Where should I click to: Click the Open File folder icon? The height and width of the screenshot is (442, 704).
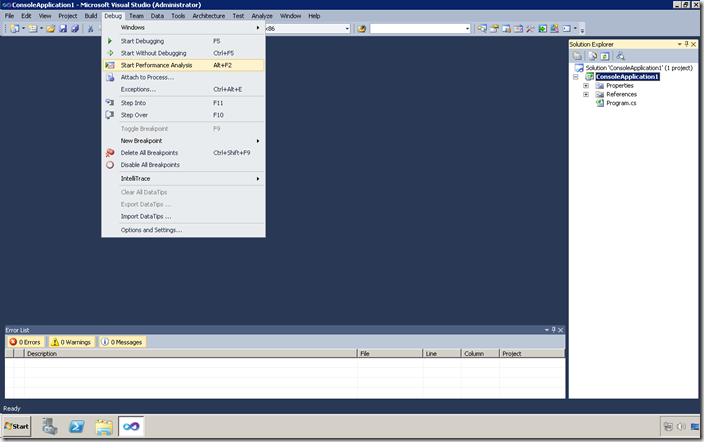coord(51,28)
